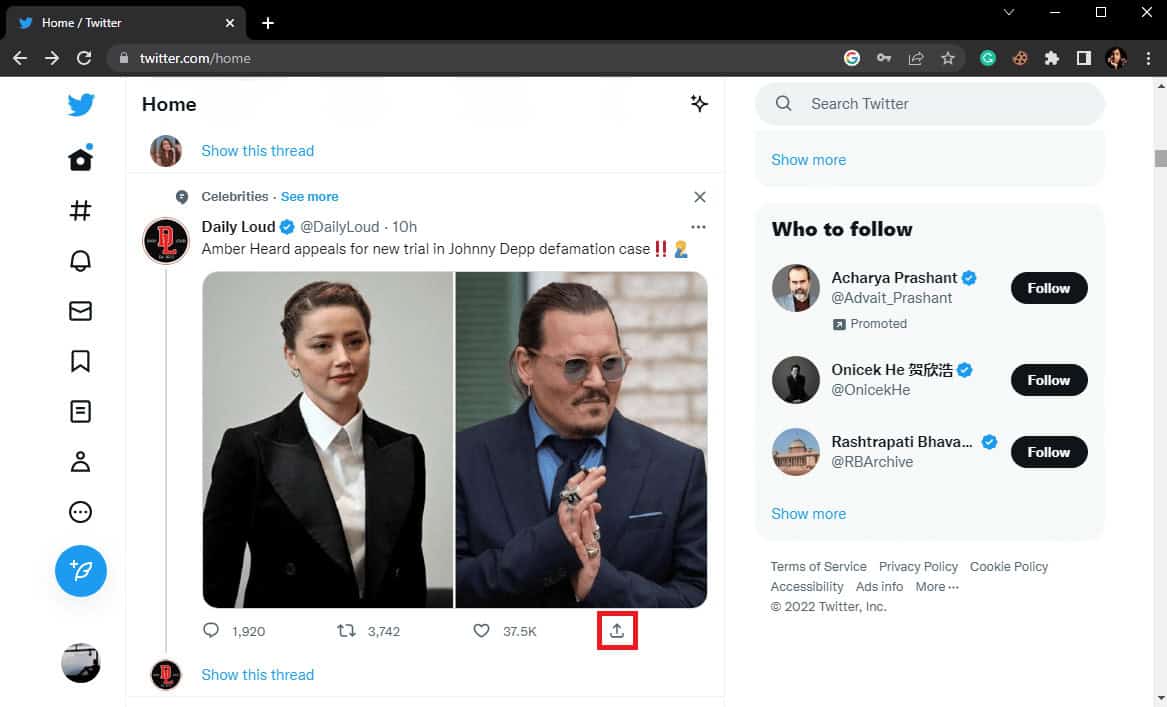Dismiss the Celebrities topic suggestion
Viewport: 1167px width, 707px height.
[x=700, y=197]
